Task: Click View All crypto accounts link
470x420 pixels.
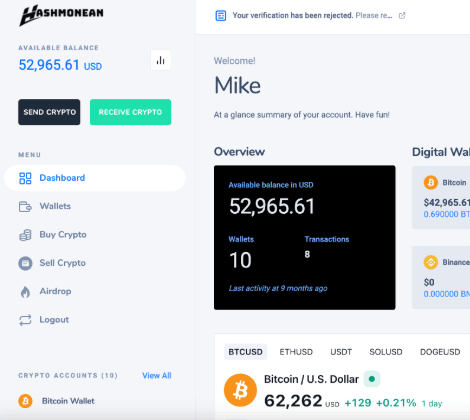Action: (157, 376)
